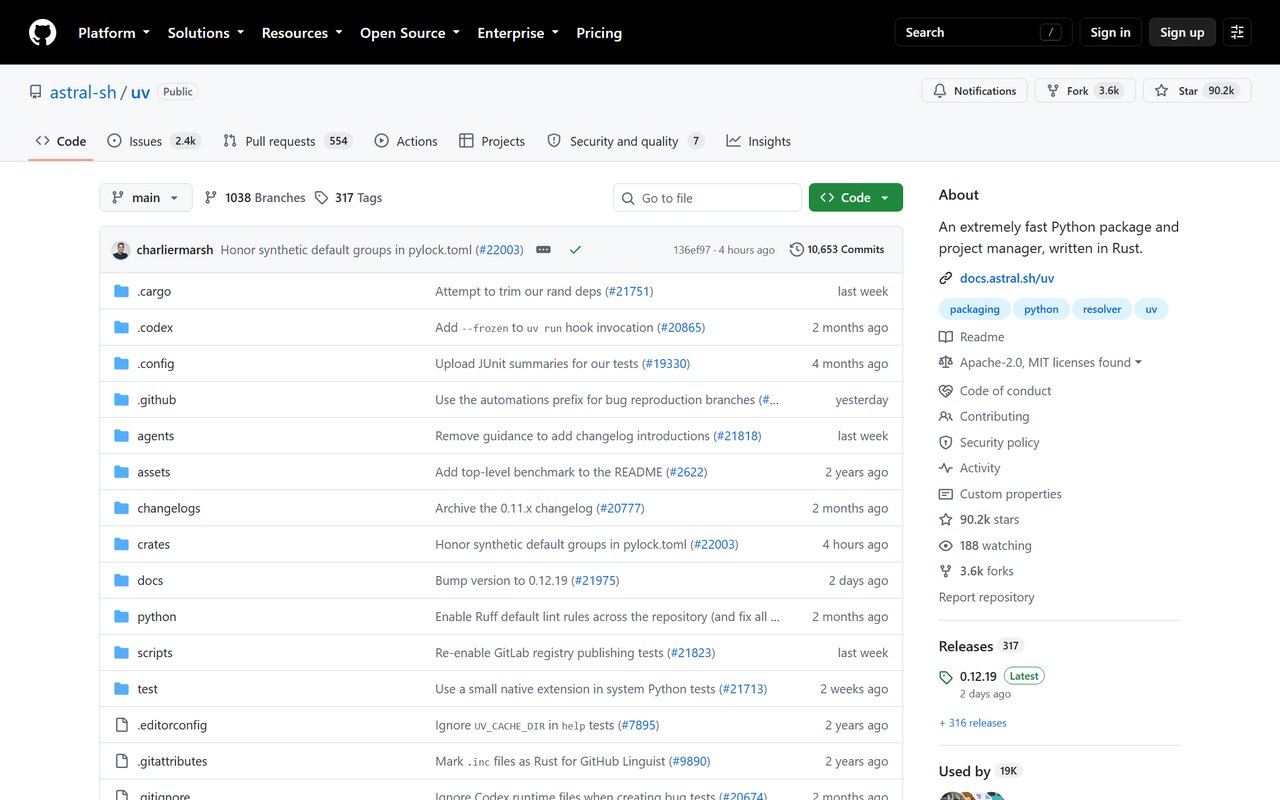View the 1038 Branches link
This screenshot has height=800, width=1280.
click(x=255, y=197)
